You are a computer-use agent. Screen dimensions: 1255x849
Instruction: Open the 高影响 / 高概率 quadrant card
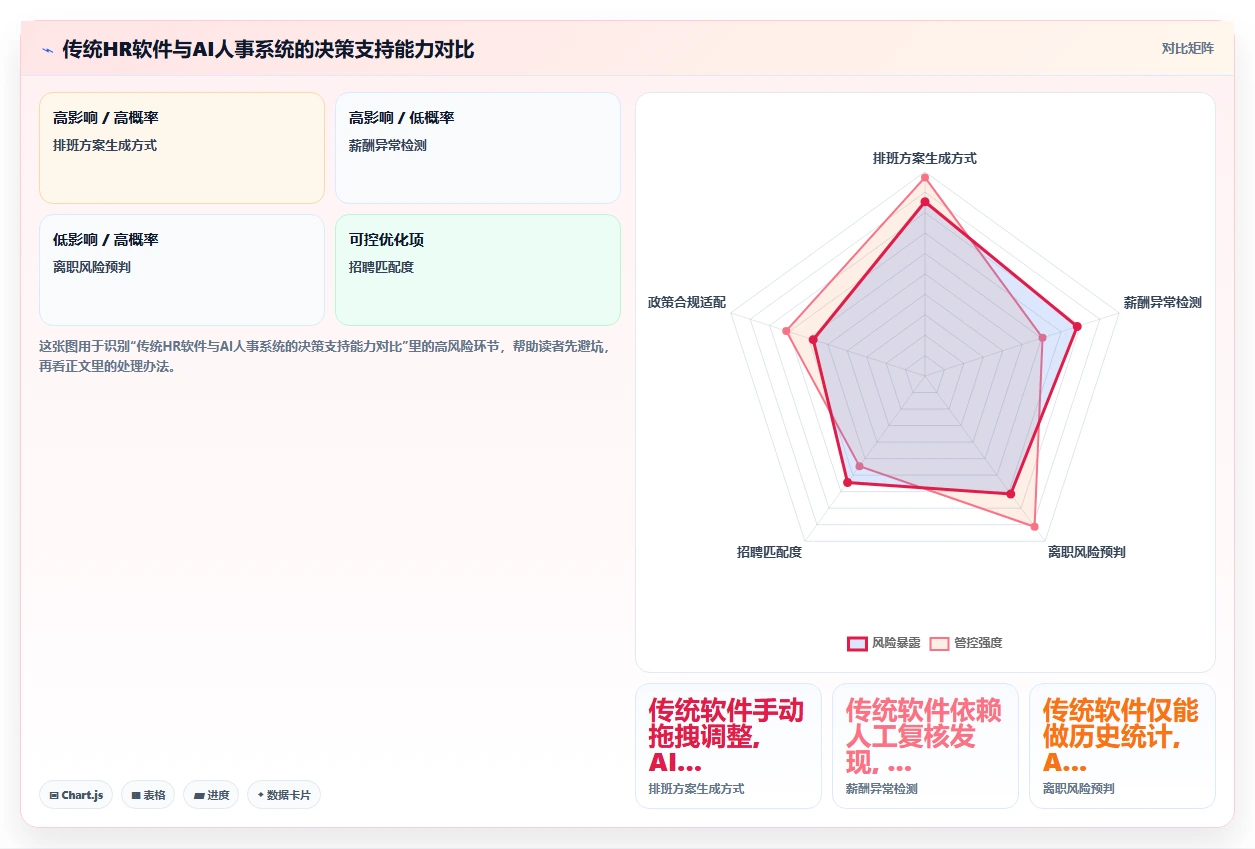click(x=182, y=148)
